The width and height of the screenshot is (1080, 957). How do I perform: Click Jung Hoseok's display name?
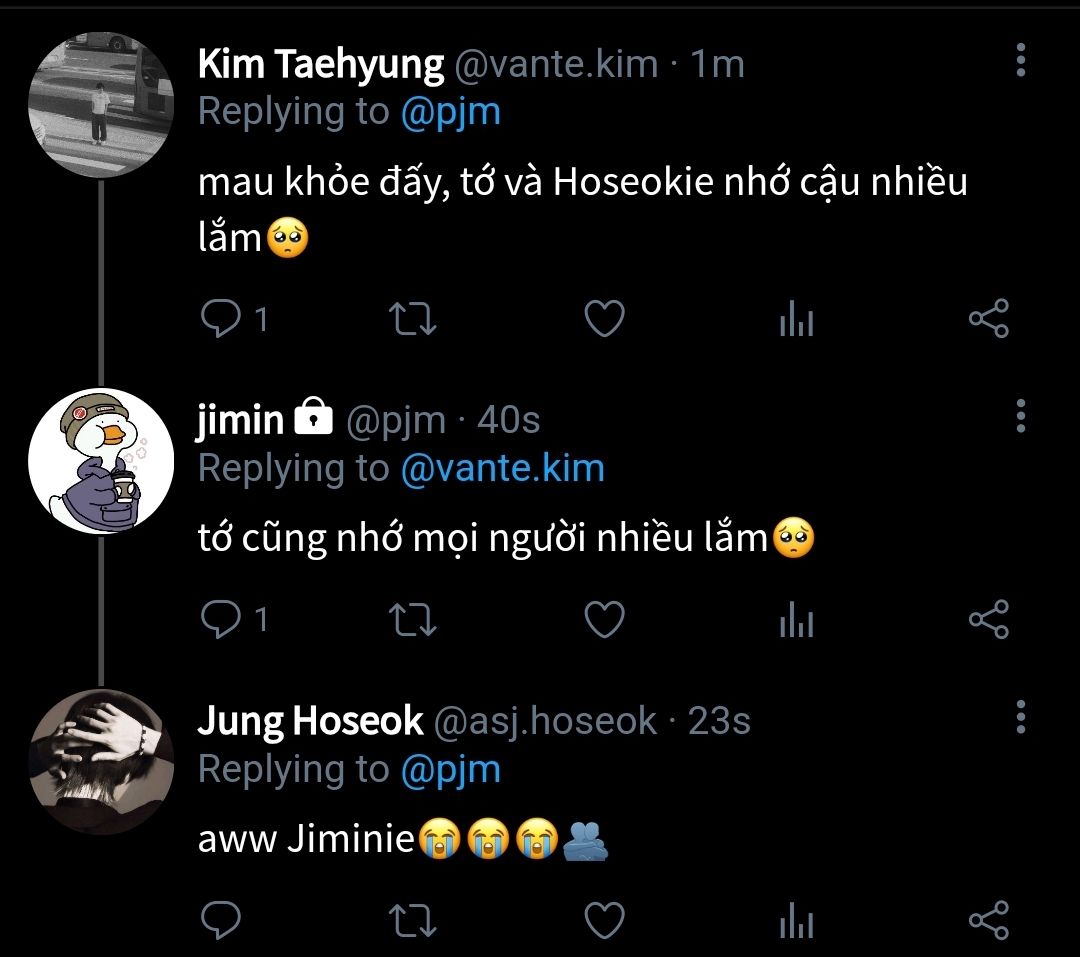click(x=310, y=721)
